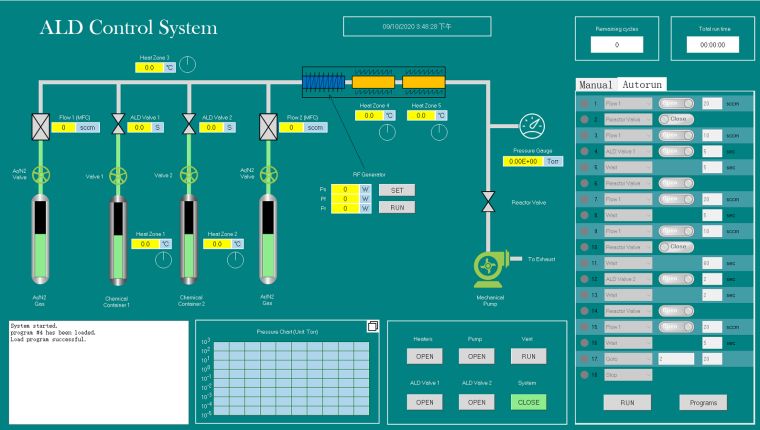The height and width of the screenshot is (430, 760).
Task: Click the Remaining cycles input field
Action: 616,45
